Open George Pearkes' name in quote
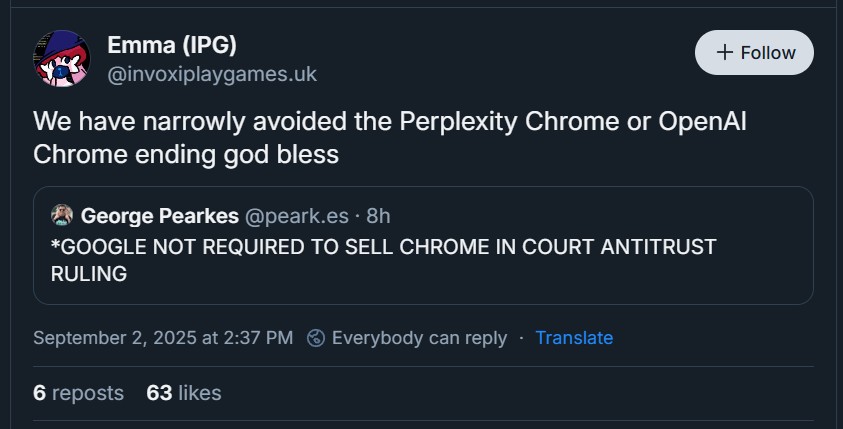The height and width of the screenshot is (429, 843). click(x=159, y=215)
